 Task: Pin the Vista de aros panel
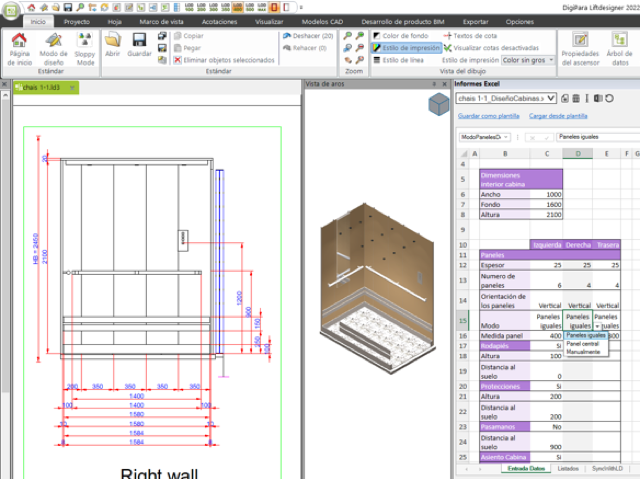pos(434,84)
